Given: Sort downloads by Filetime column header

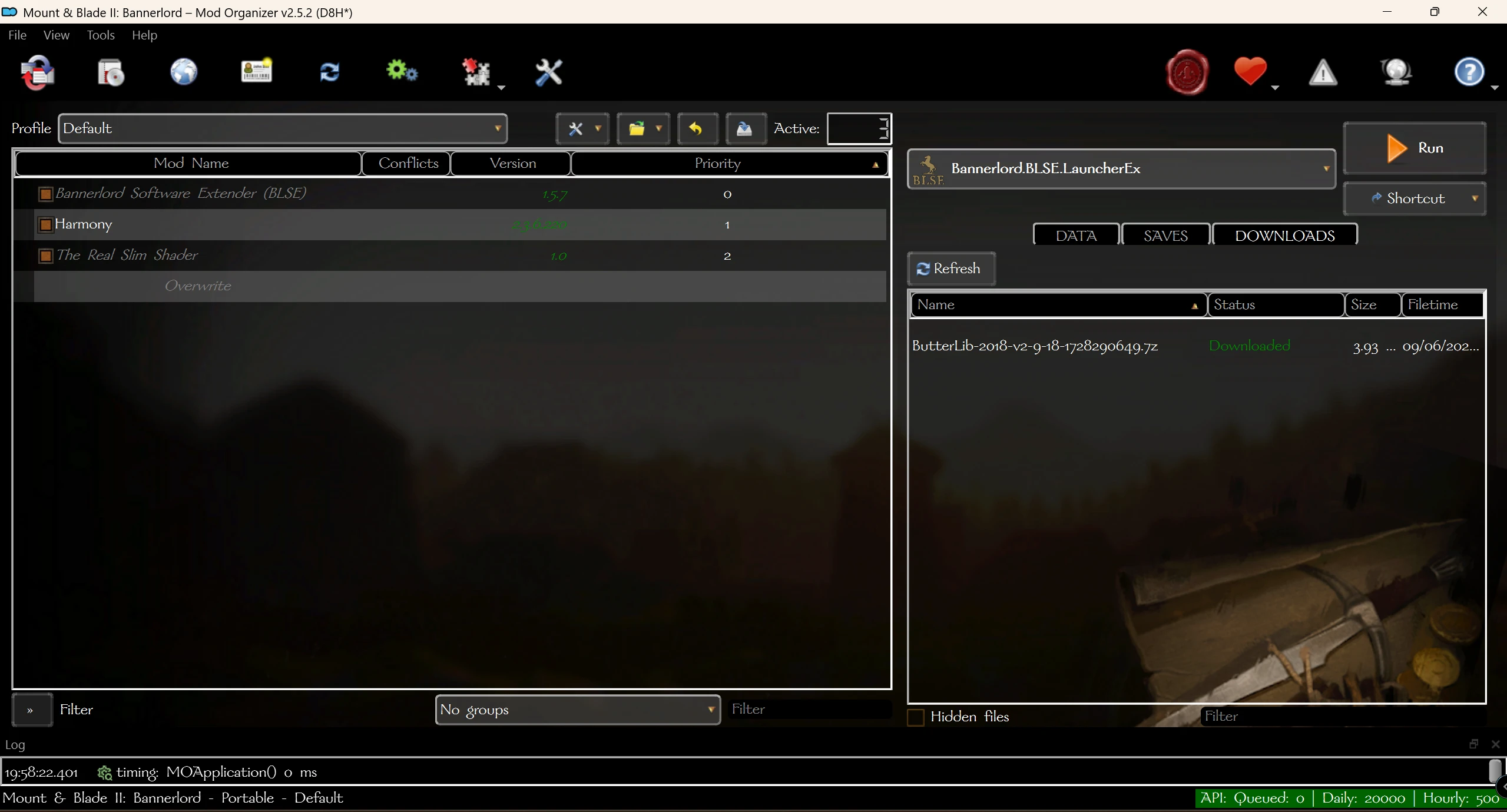Looking at the screenshot, I should 1443,305.
